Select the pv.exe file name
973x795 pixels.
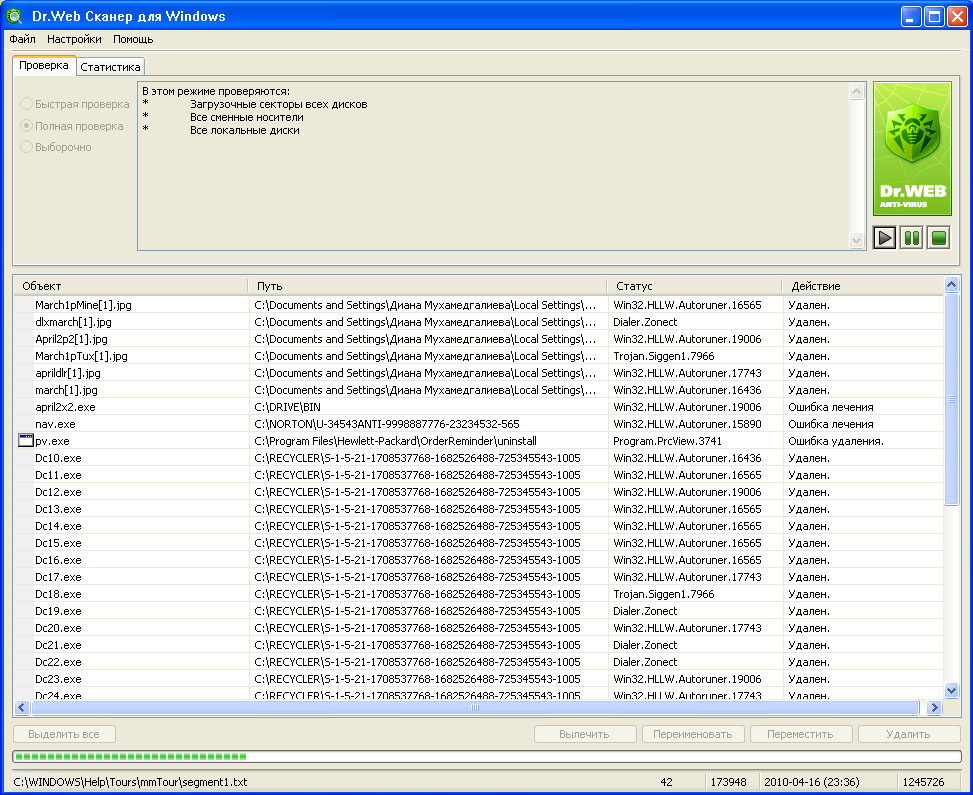tap(52, 441)
